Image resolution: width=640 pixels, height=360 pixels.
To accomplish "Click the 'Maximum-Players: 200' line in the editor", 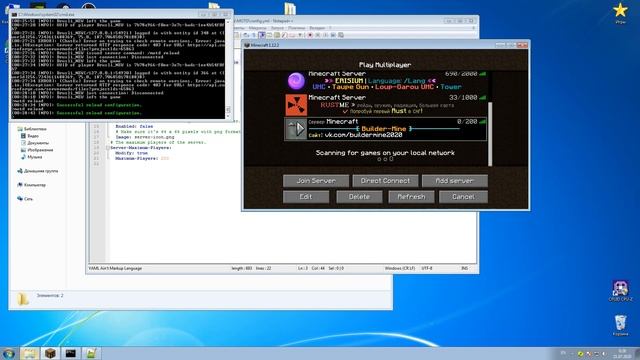I will point(142,158).
